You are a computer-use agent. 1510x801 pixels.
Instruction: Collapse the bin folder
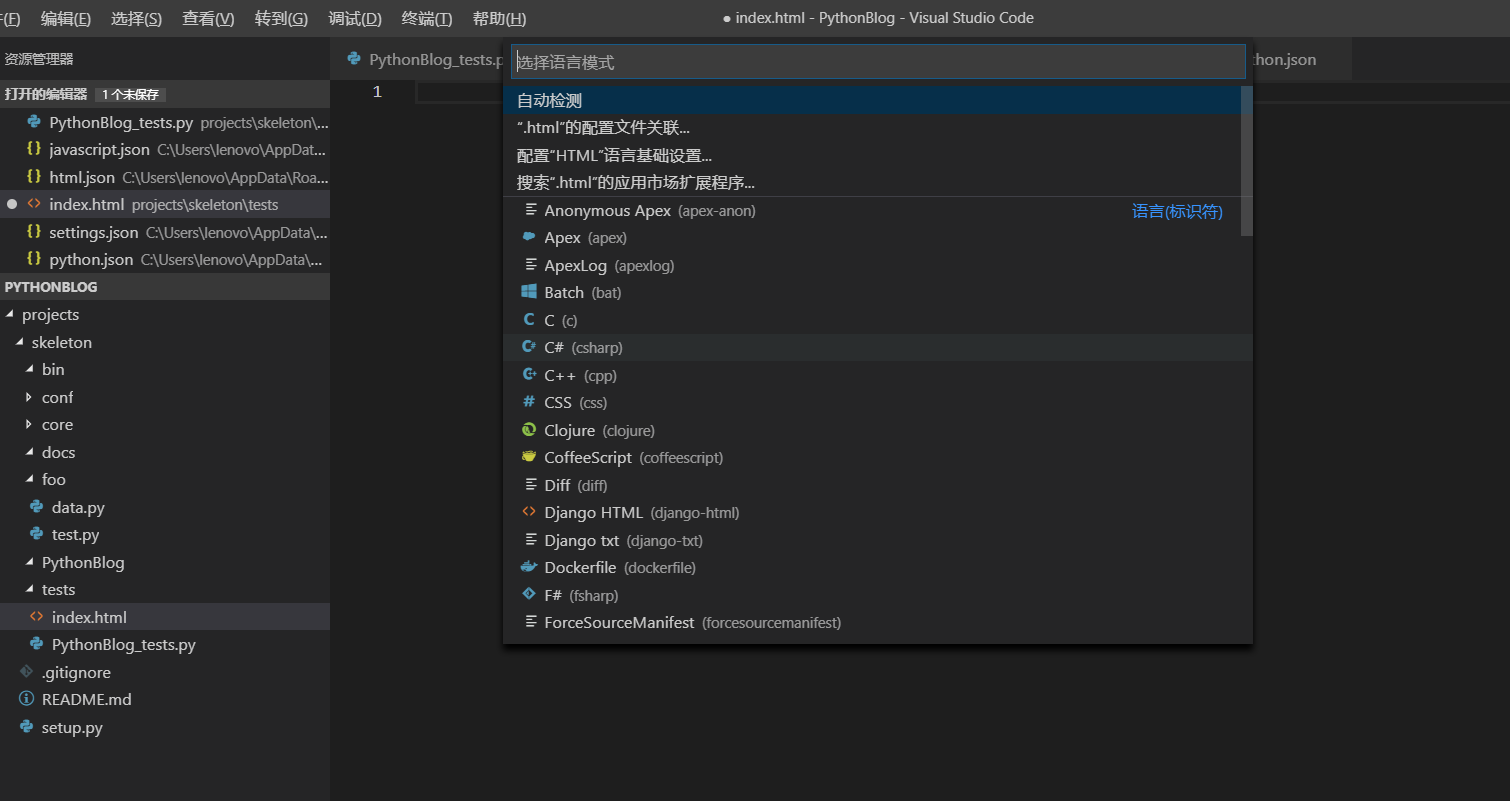coord(30,369)
